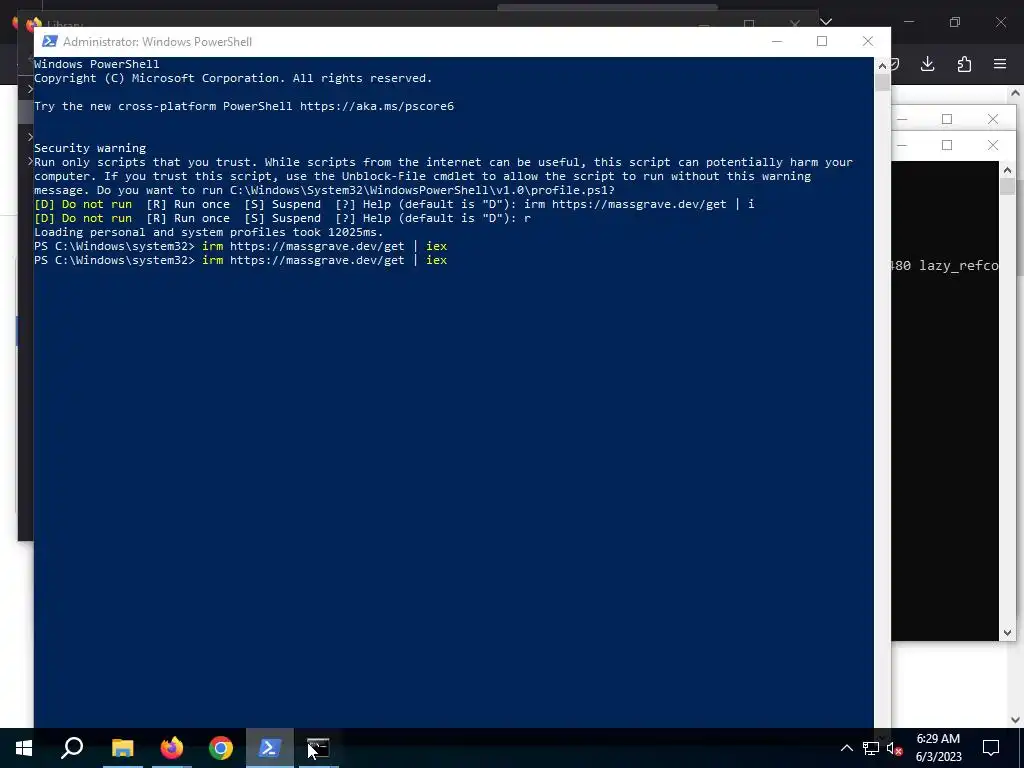The height and width of the screenshot is (768, 1024).
Task: Click the 'Security warning' heading text
Action: (x=90, y=148)
